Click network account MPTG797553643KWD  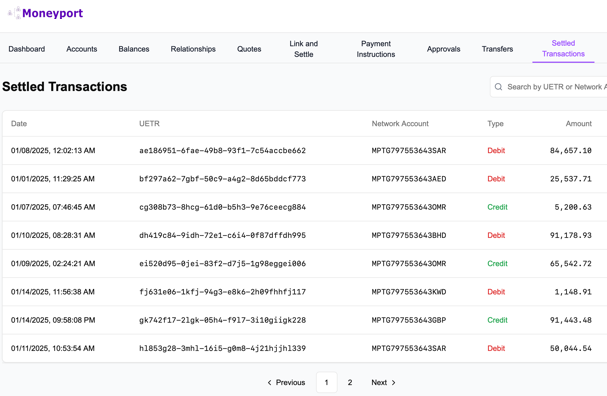pyautogui.click(x=409, y=292)
